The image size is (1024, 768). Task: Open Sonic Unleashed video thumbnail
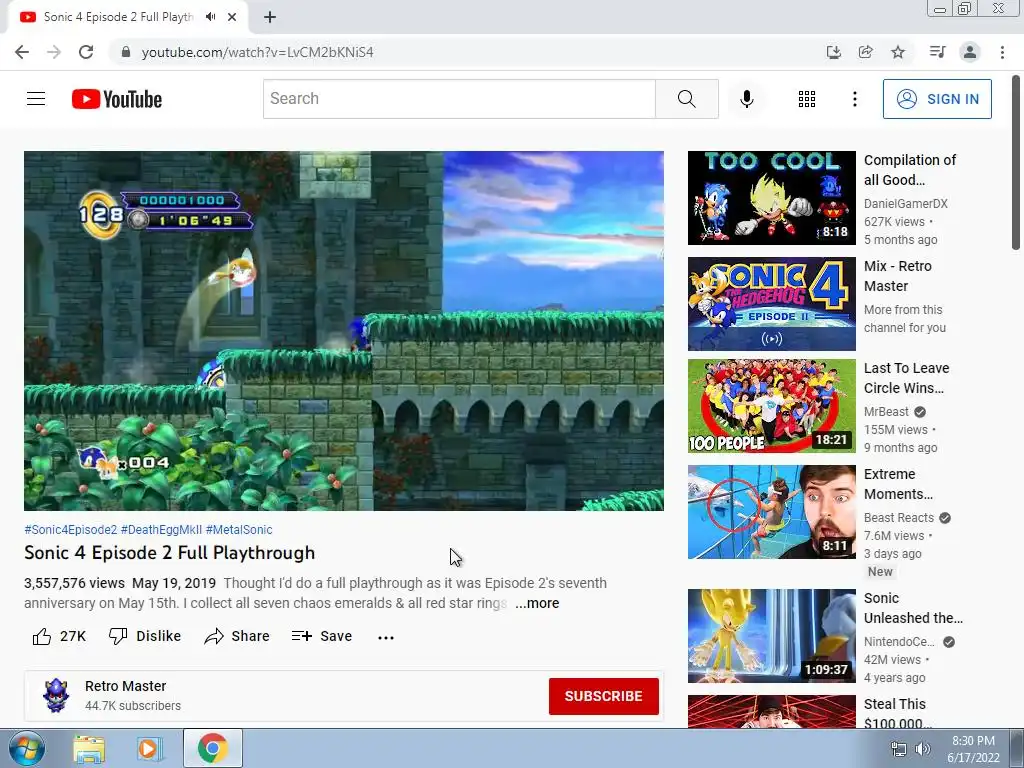pyautogui.click(x=771, y=635)
